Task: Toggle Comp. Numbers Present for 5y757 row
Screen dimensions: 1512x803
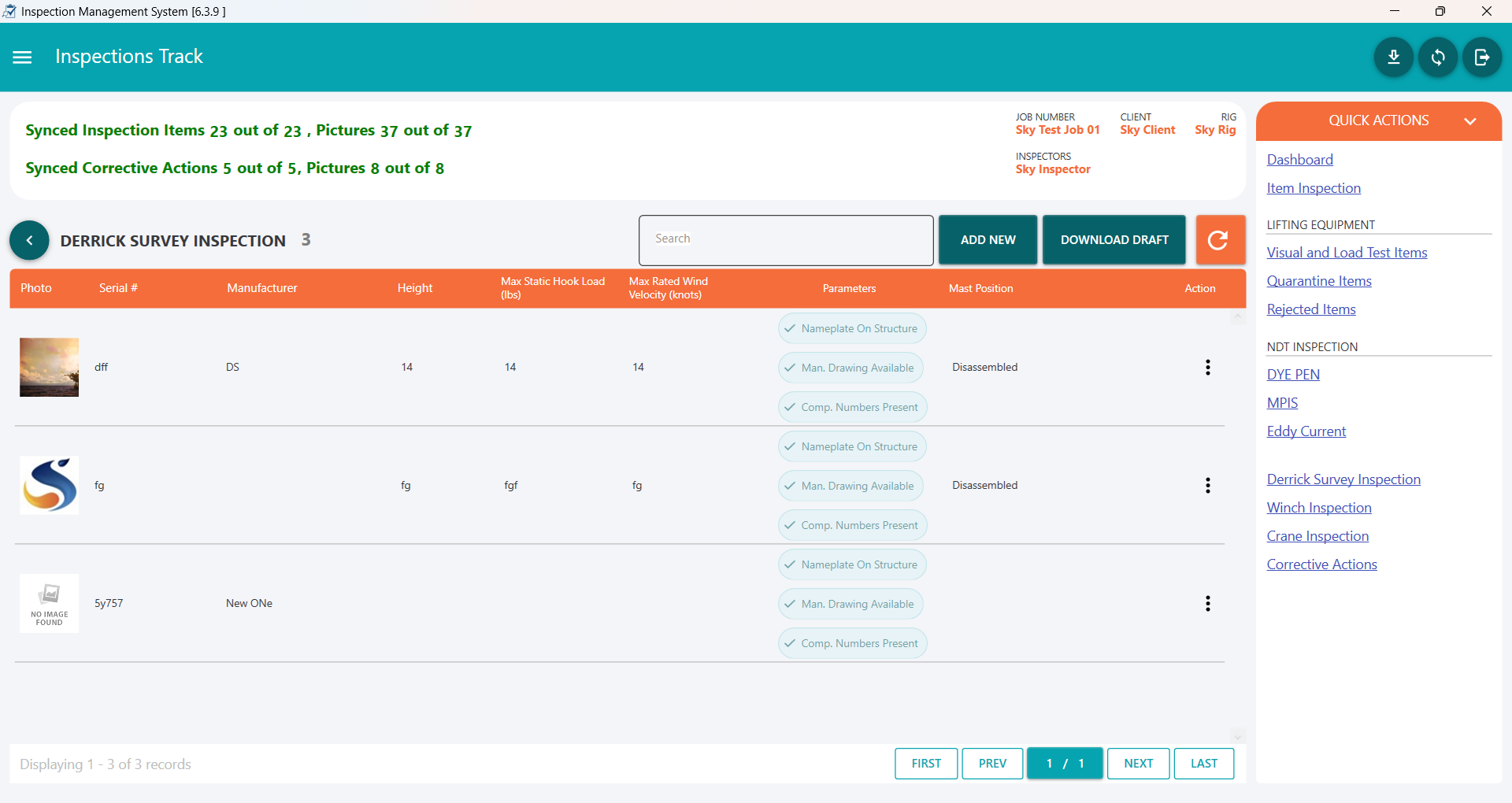Action: 852,644
